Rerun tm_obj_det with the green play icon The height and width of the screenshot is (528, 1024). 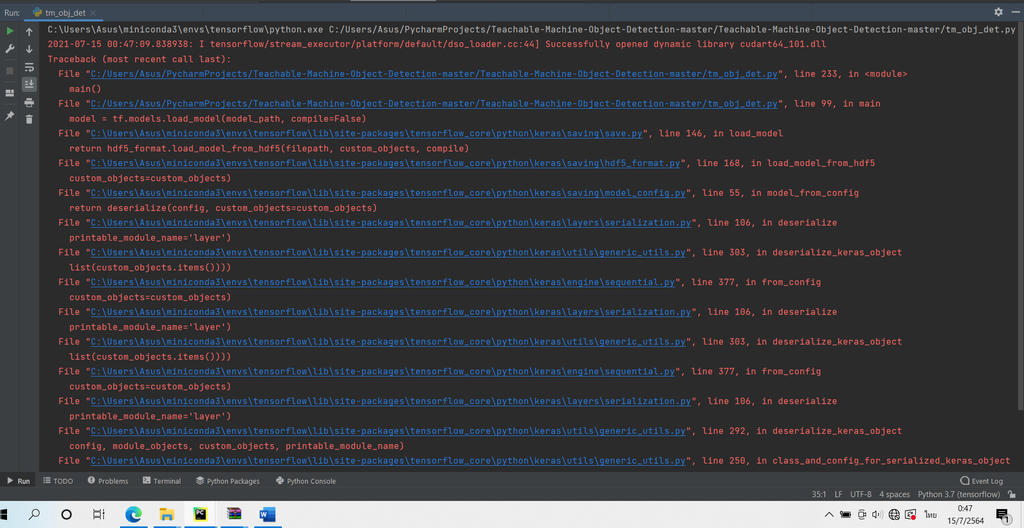(x=10, y=31)
